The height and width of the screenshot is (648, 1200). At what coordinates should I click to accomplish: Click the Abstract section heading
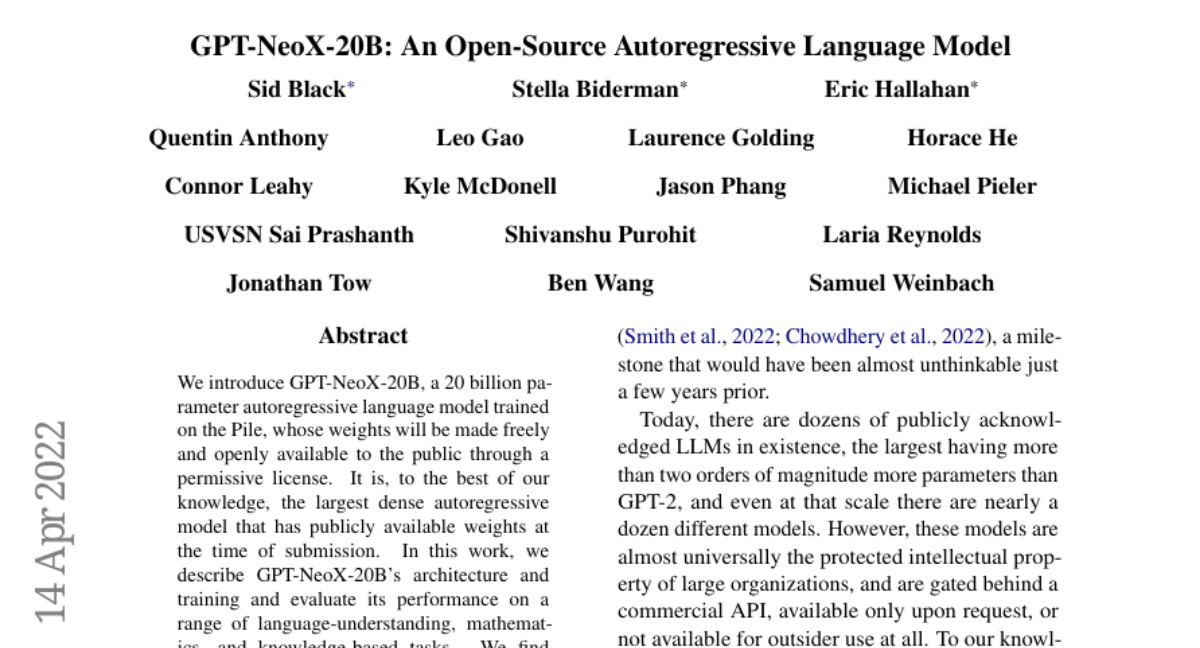pyautogui.click(x=363, y=336)
